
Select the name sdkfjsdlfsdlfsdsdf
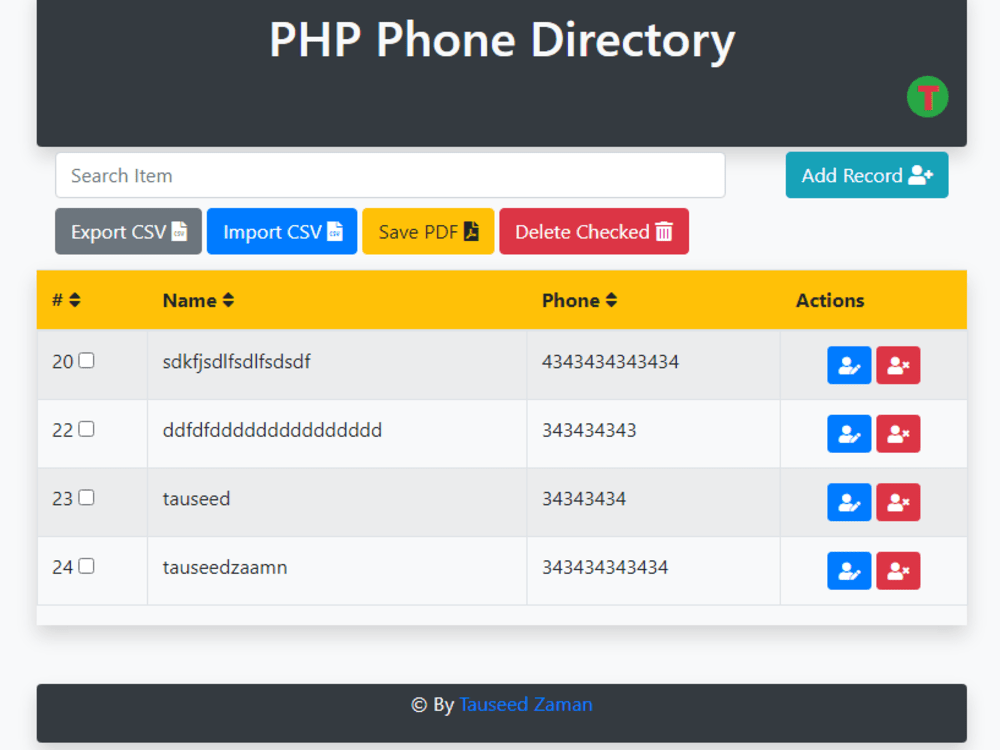click(x=236, y=362)
